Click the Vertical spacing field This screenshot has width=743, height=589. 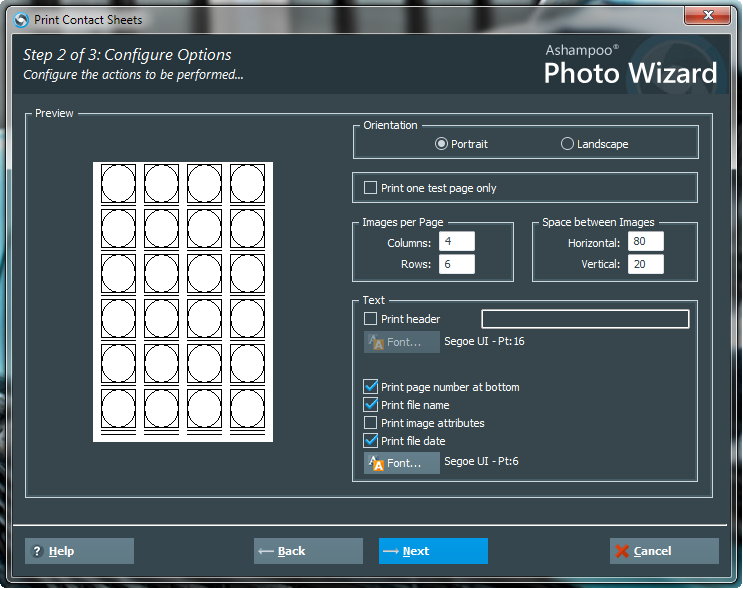645,264
